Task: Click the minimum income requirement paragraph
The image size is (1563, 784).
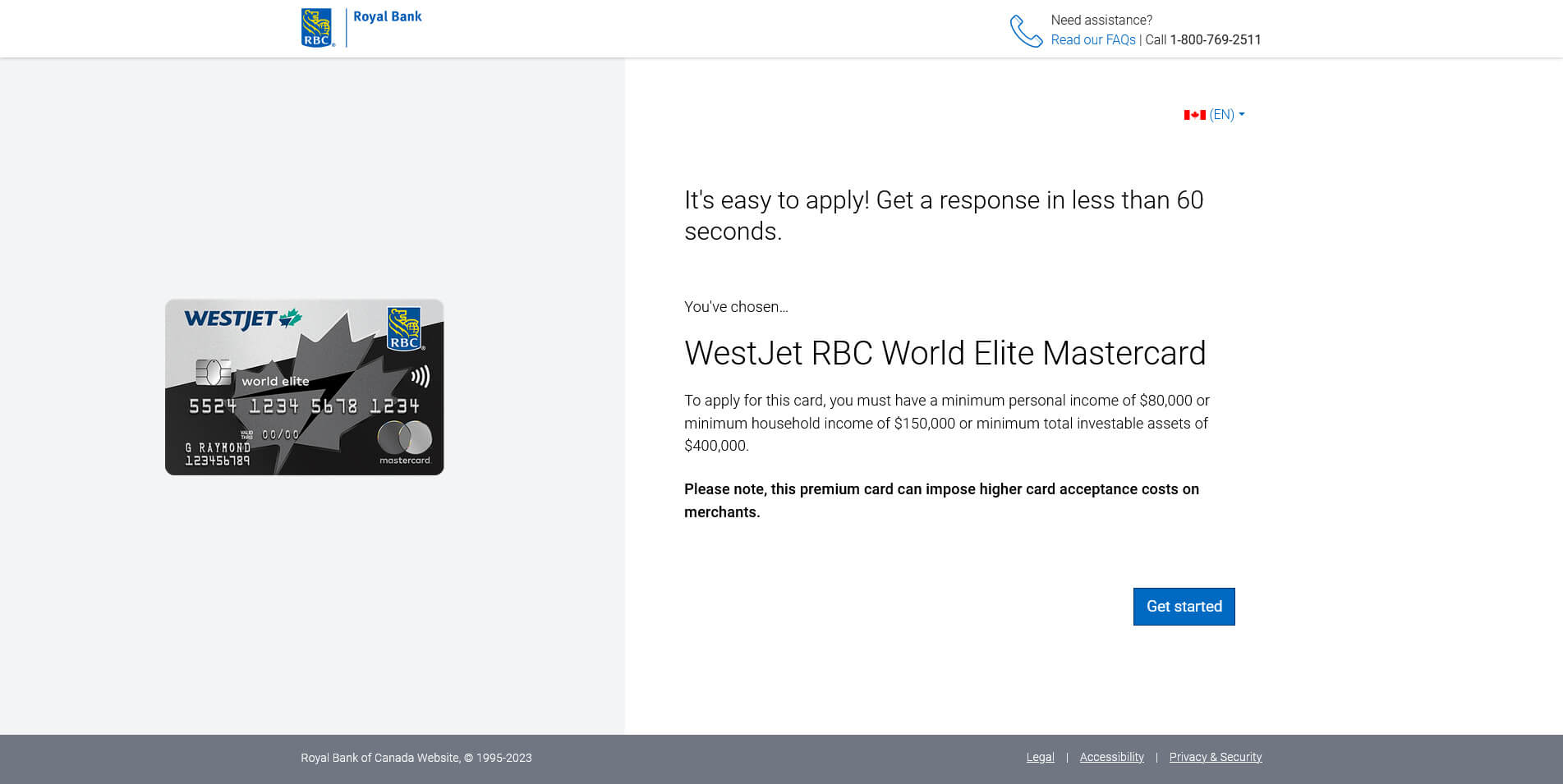Action: point(947,423)
